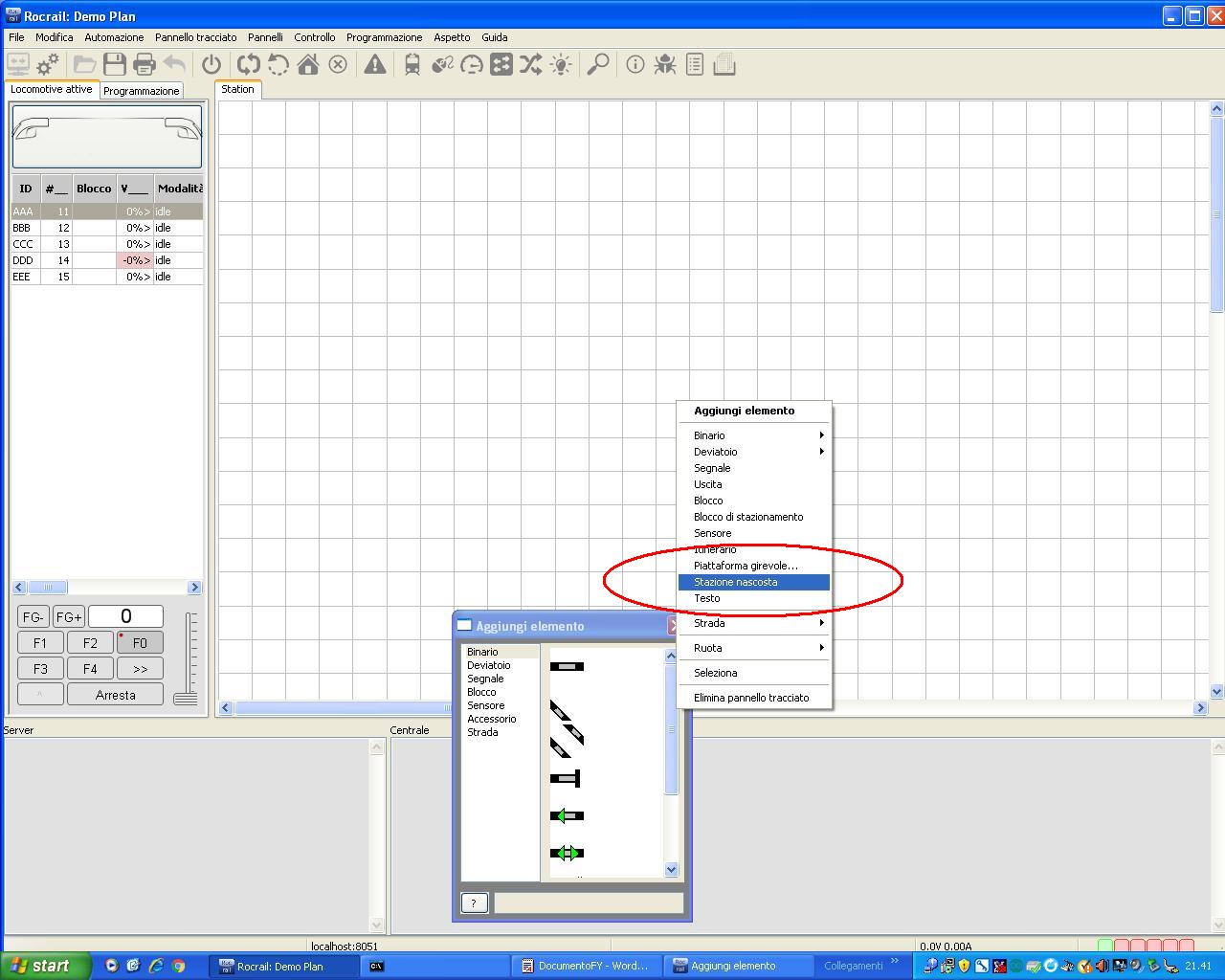Toggle the F0 function button

coord(140,642)
